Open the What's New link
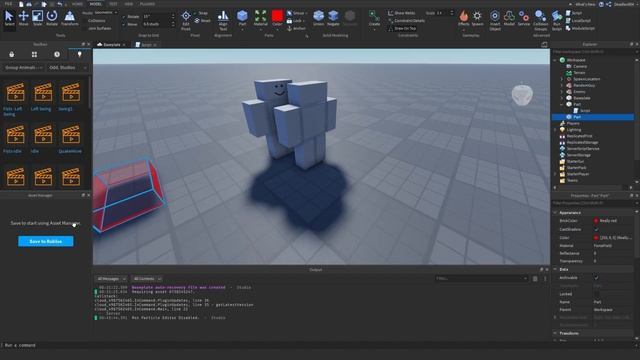Screen dimensions: 640x360 pyautogui.click(x=585, y=4)
